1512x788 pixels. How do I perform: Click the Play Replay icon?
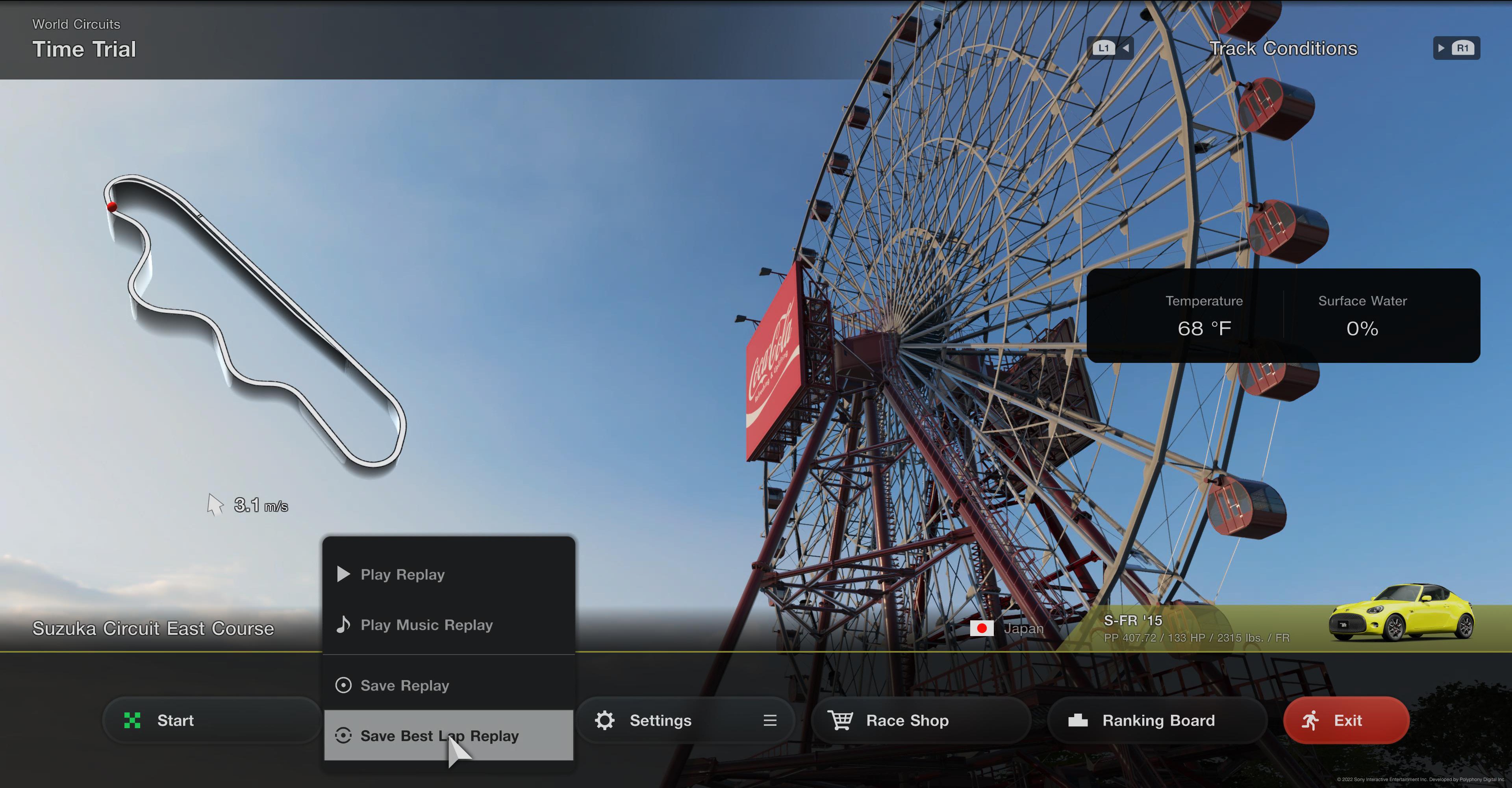pos(345,574)
